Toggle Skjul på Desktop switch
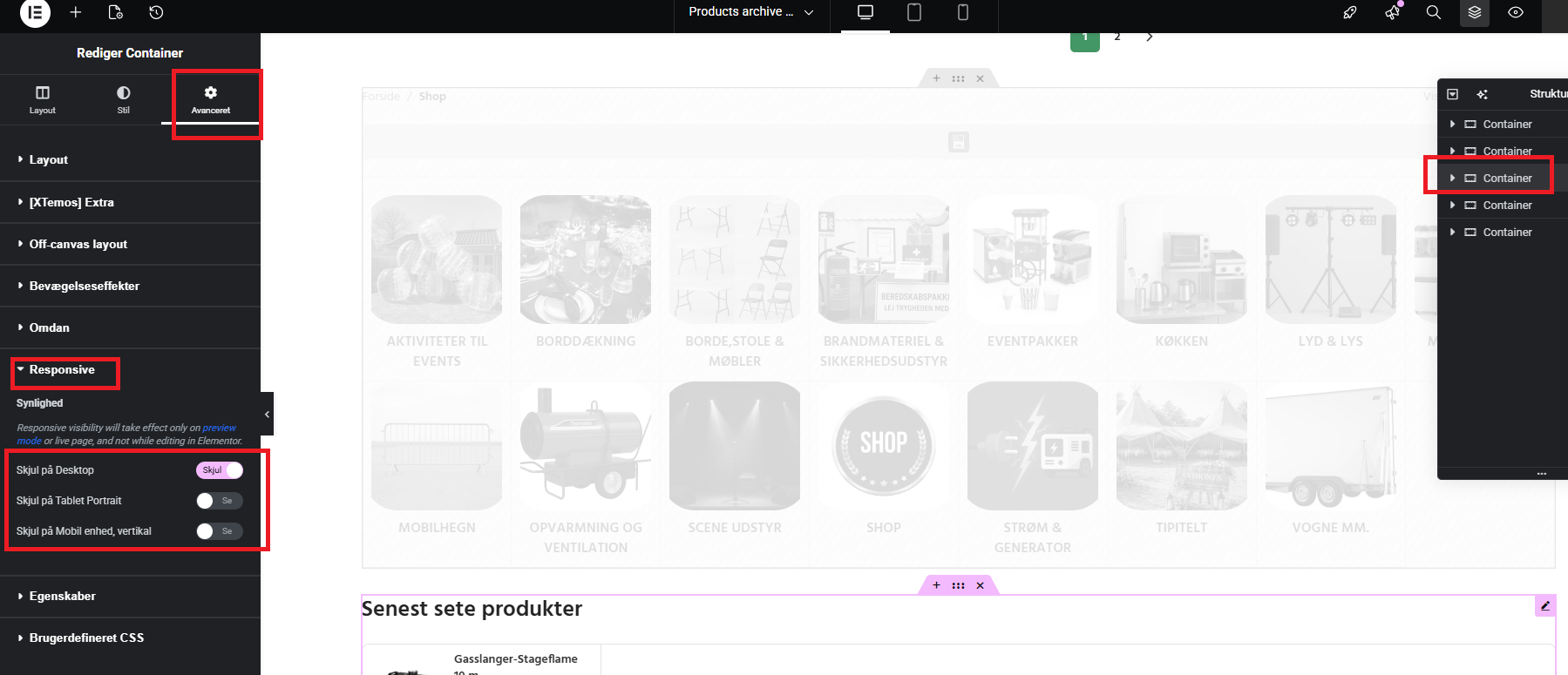The width and height of the screenshot is (1568, 675). (220, 469)
